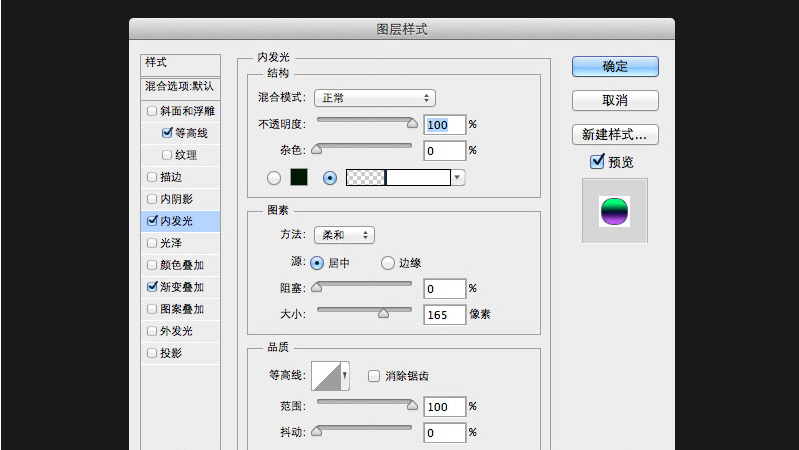This screenshot has width=799, height=450.
Task: Open the 渐变叠加 style page
Action: pyautogui.click(x=182, y=287)
